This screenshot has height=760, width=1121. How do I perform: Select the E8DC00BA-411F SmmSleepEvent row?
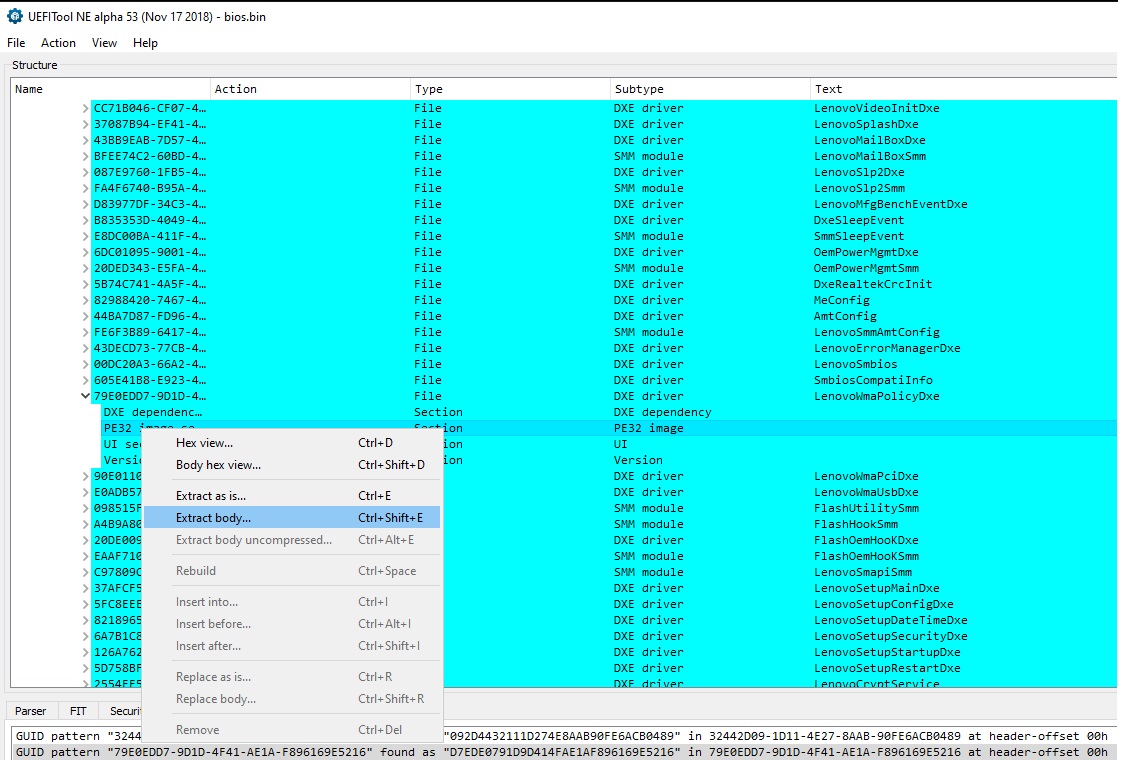pos(603,236)
